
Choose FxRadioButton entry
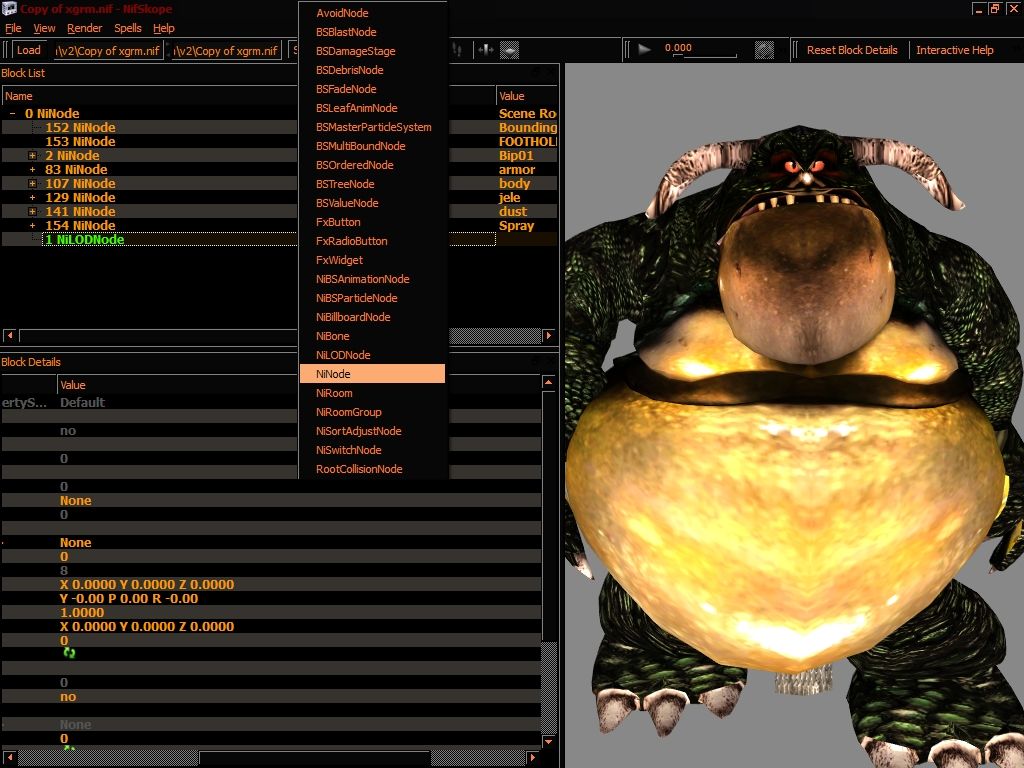(372, 241)
